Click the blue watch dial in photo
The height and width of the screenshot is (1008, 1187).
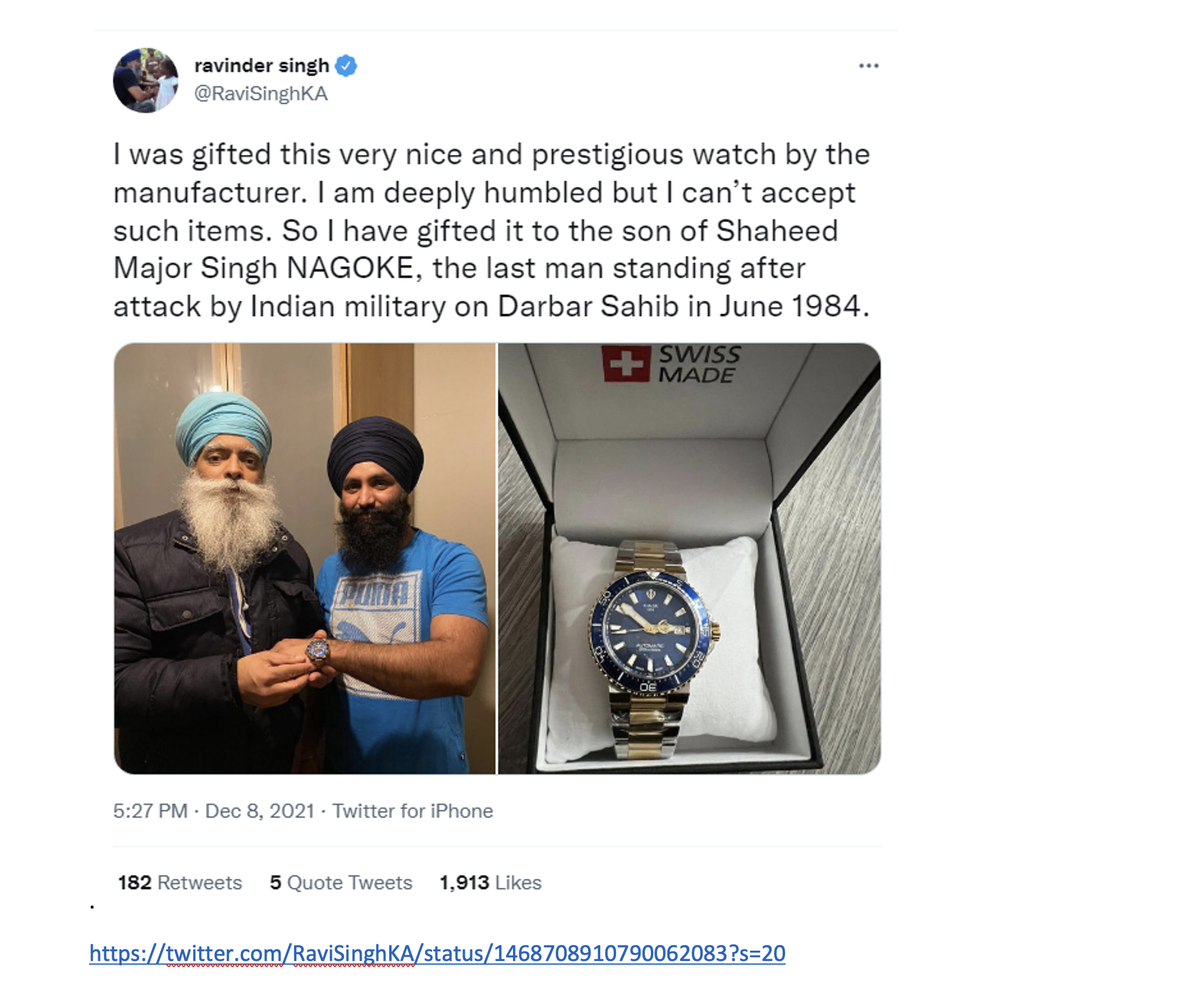(650, 632)
